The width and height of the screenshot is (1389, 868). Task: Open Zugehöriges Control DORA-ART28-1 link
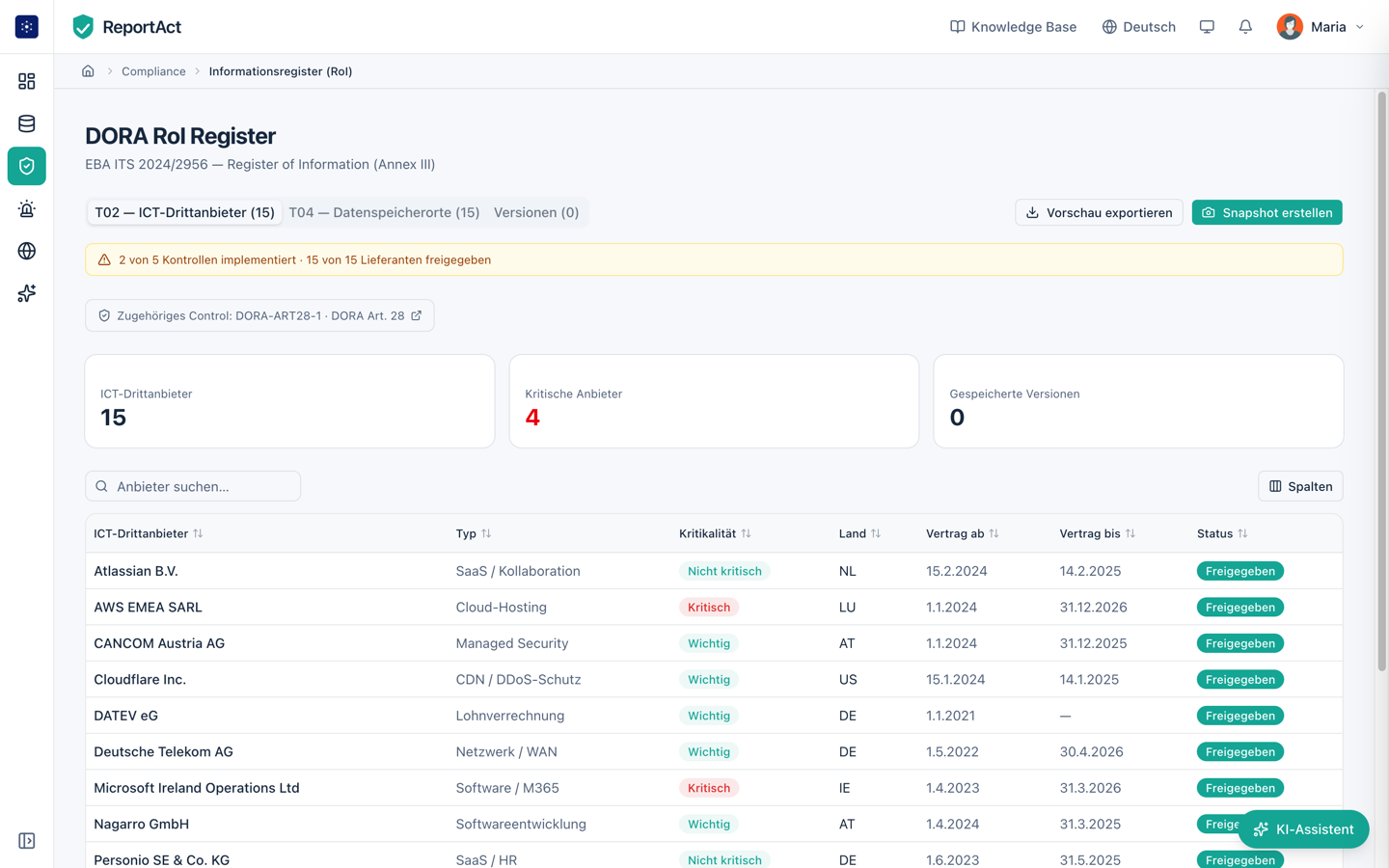pyautogui.click(x=259, y=315)
